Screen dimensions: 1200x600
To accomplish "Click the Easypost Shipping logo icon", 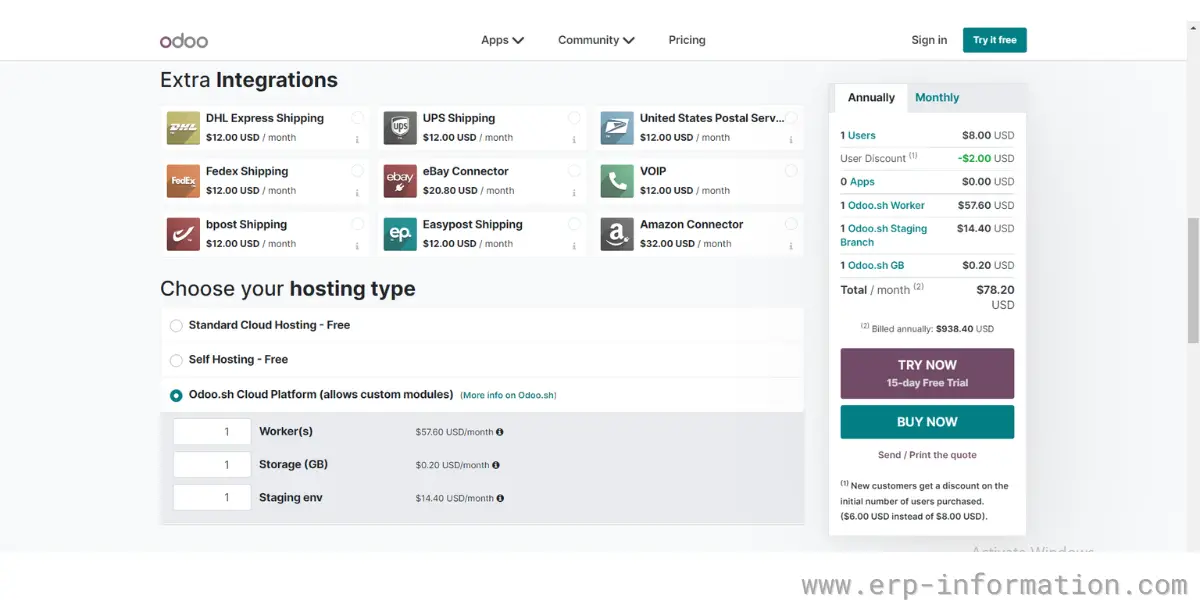I will (399, 234).
